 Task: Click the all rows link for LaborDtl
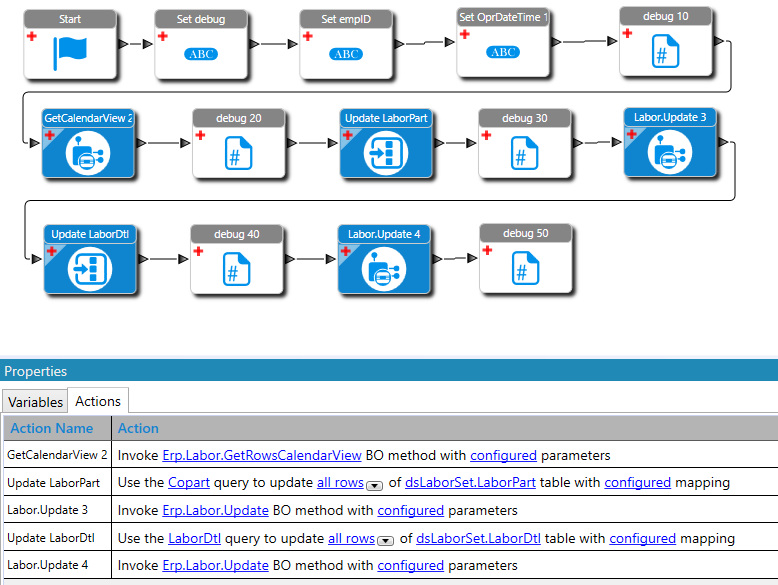click(351, 538)
